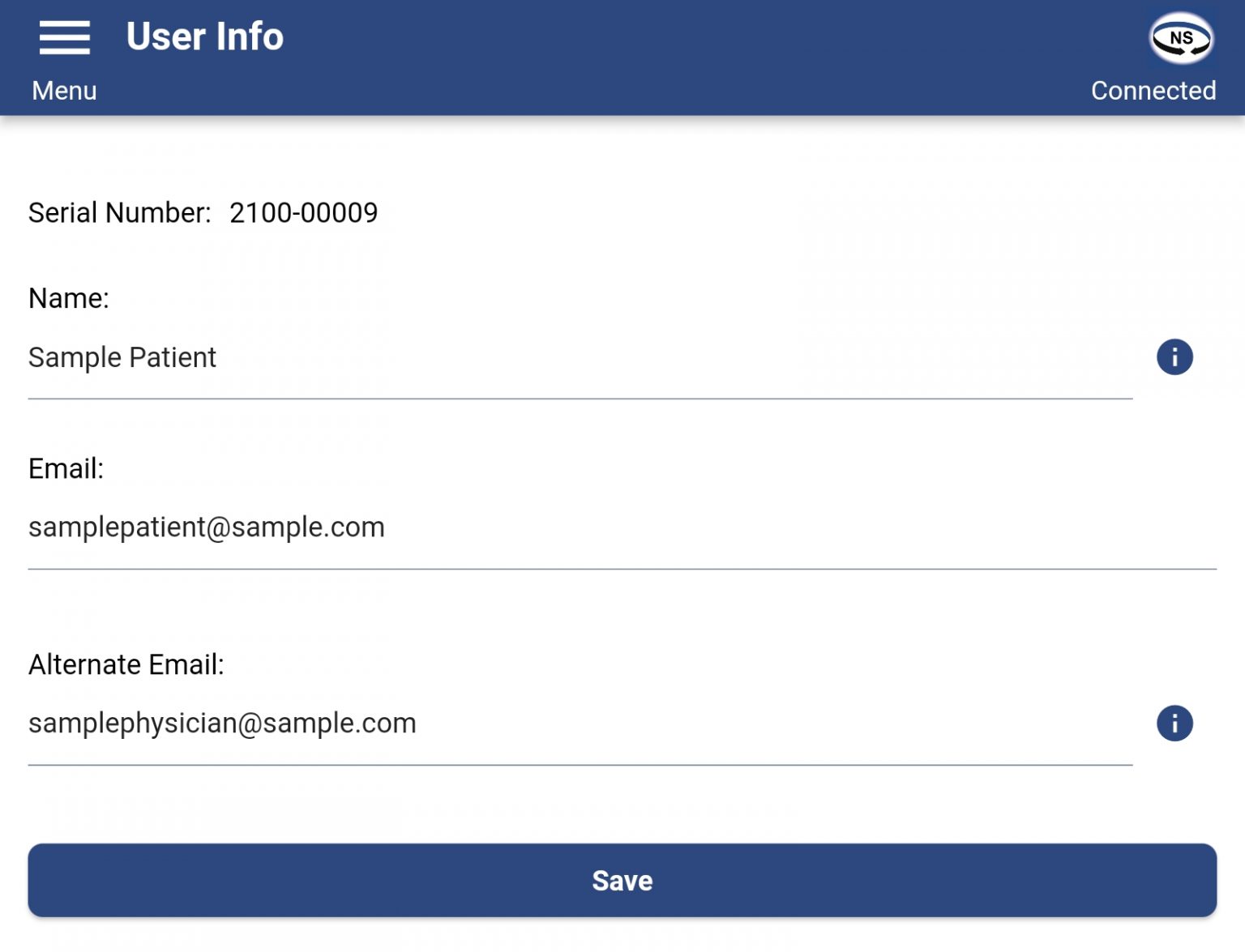This screenshot has width=1245, height=952.
Task: Click the word 'Sample' in Name field
Action: [75, 358]
